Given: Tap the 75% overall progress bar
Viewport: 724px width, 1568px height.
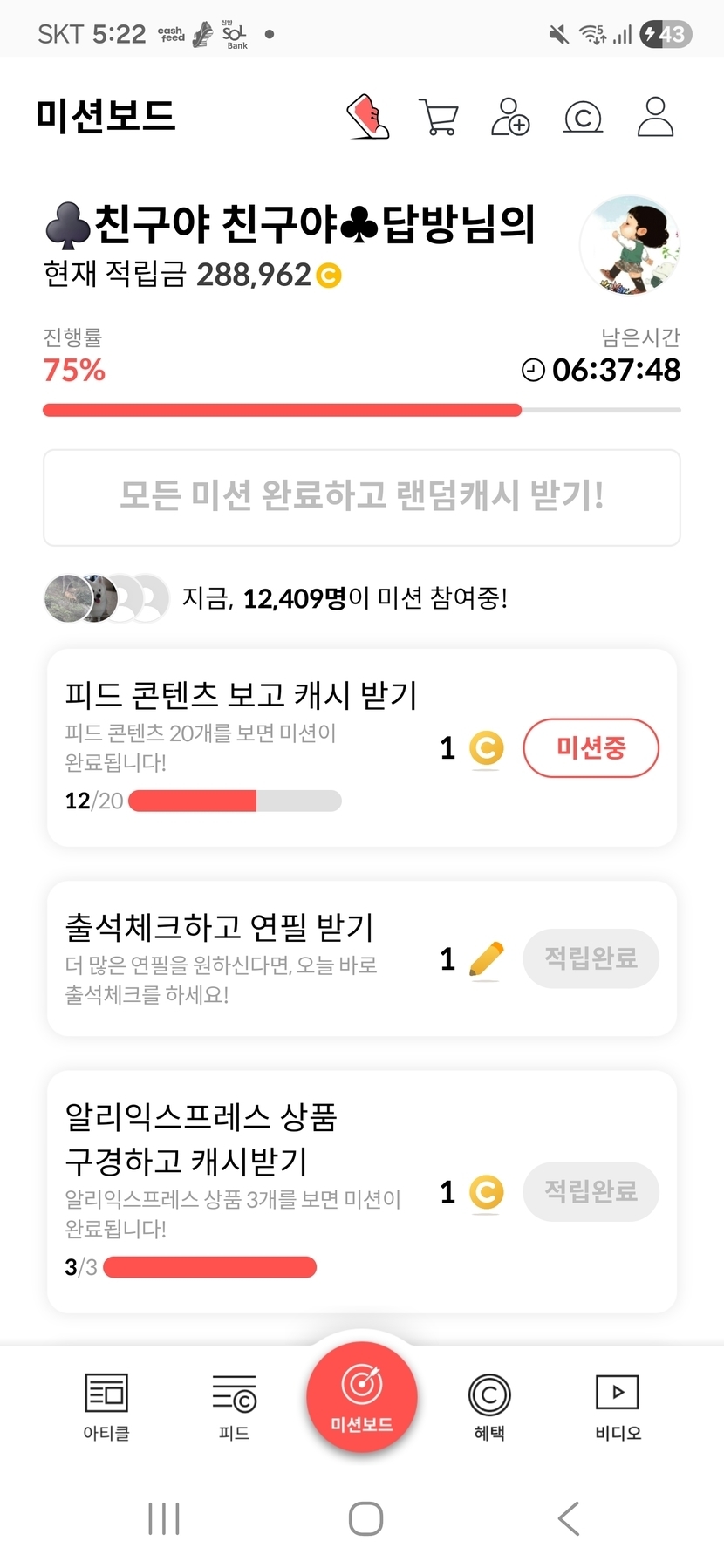Looking at the screenshot, I should tap(361, 410).
